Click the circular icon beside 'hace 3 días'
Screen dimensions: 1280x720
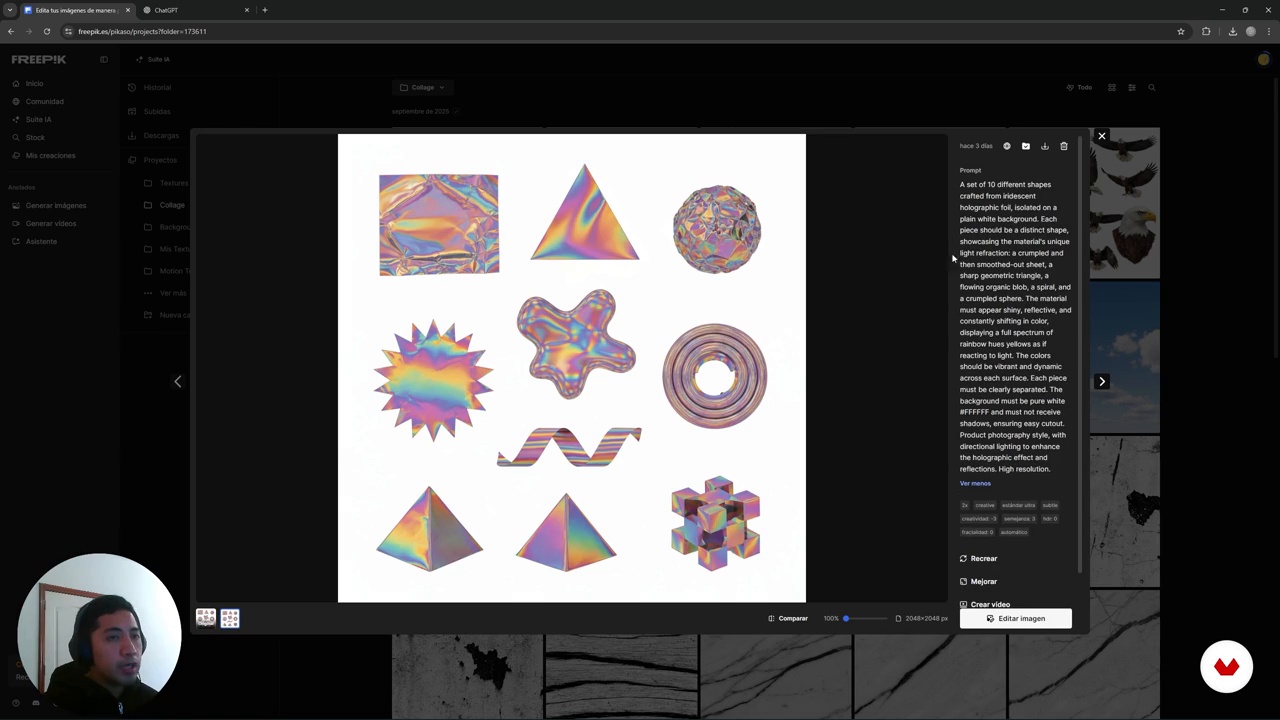pos(1007,146)
